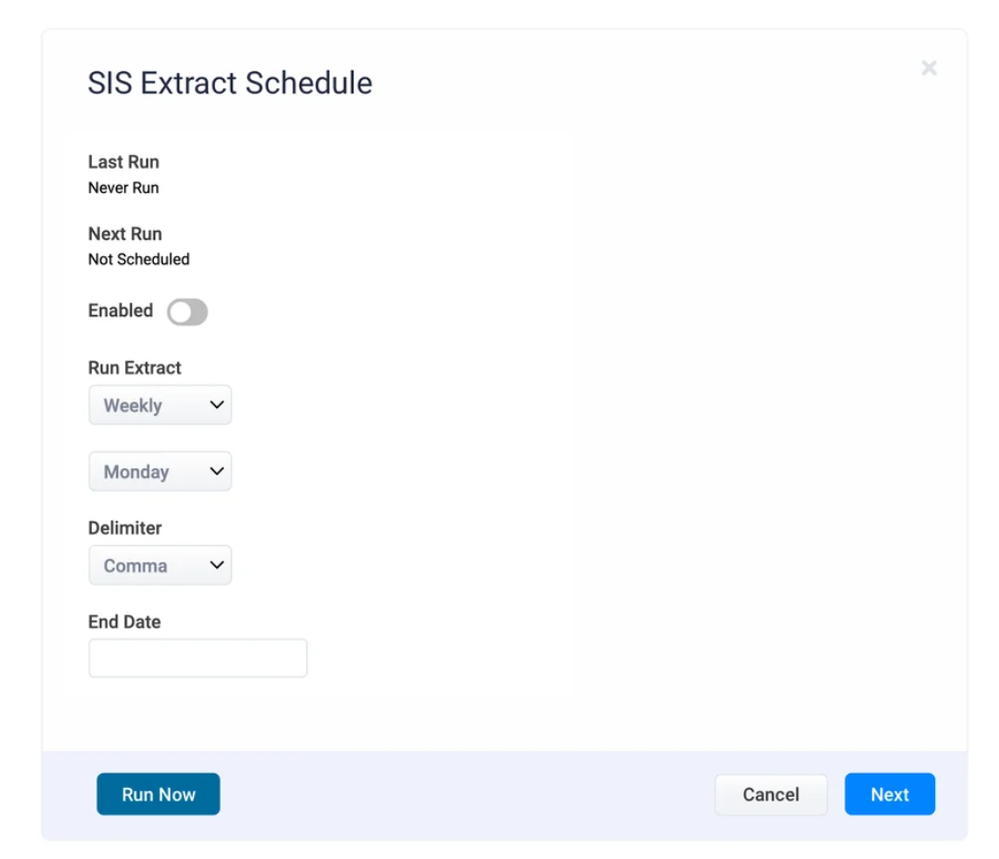Click the Never Run status text
Screen dimensions: 999x859
(123, 188)
